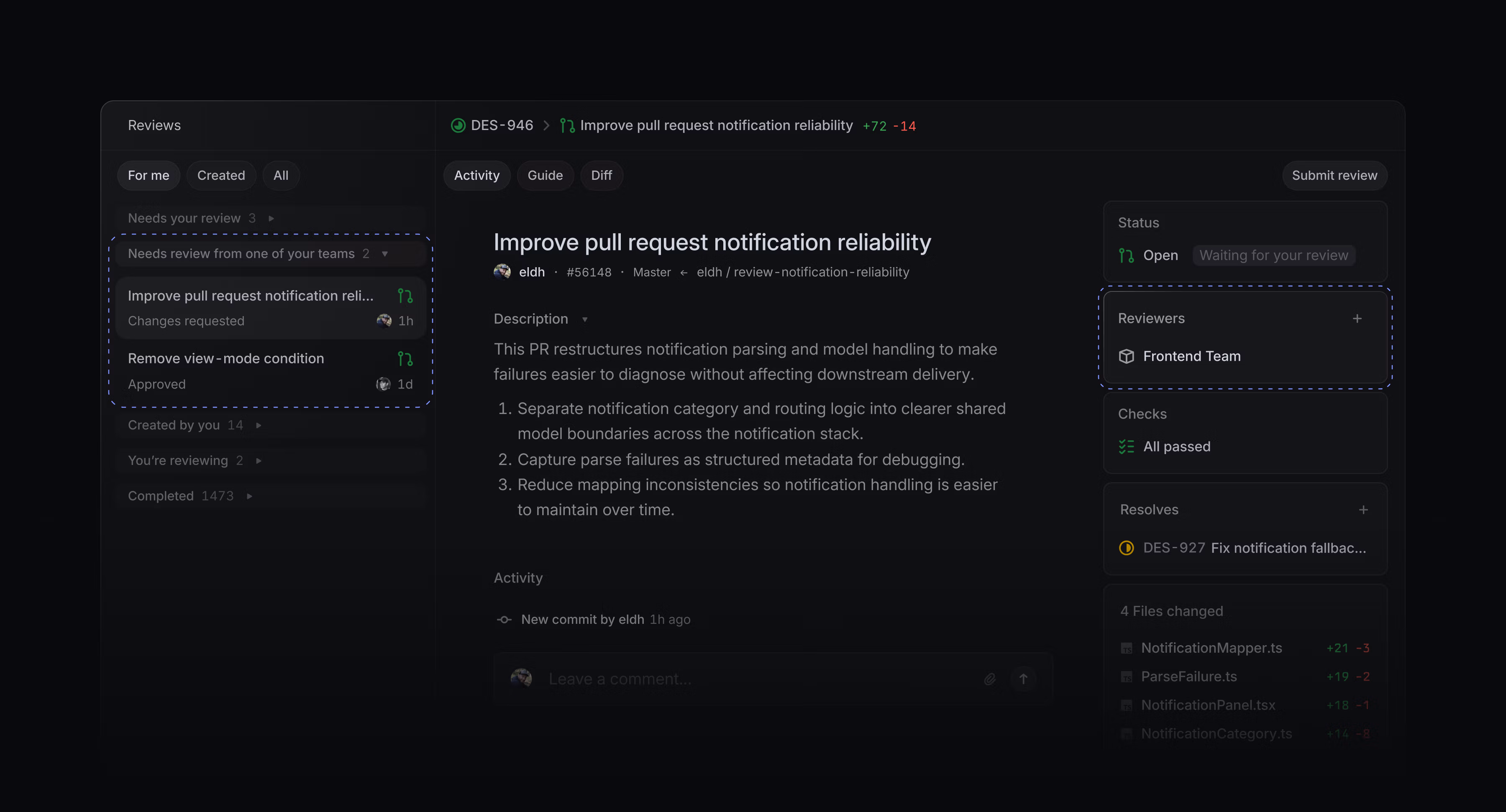Collapse Needs review from one of your teams

coord(385,253)
